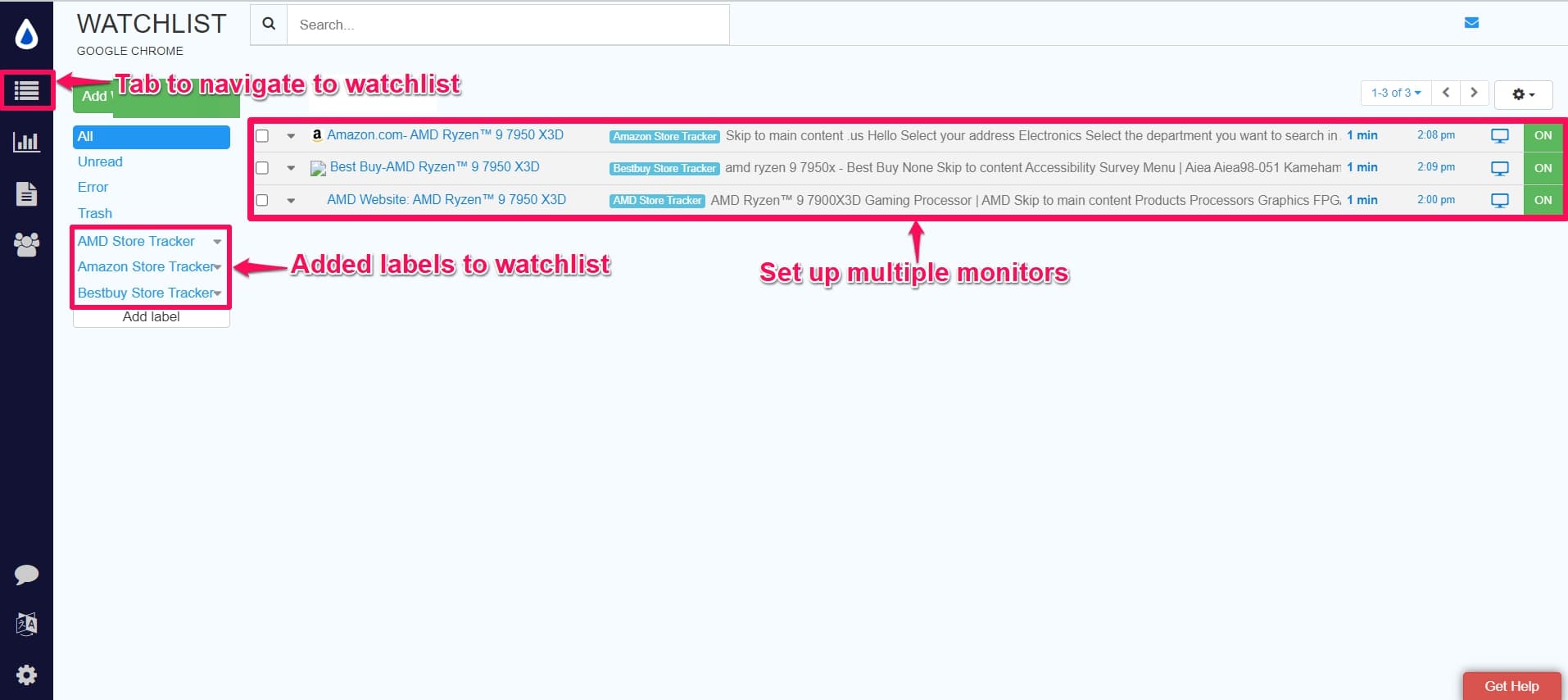Open the gear options dropdown at top right
The height and width of the screenshot is (700, 1568).
[1523, 94]
